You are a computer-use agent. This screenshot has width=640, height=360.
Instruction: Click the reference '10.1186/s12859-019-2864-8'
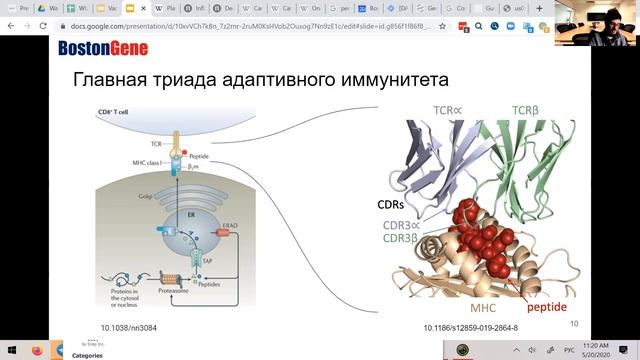click(x=471, y=328)
